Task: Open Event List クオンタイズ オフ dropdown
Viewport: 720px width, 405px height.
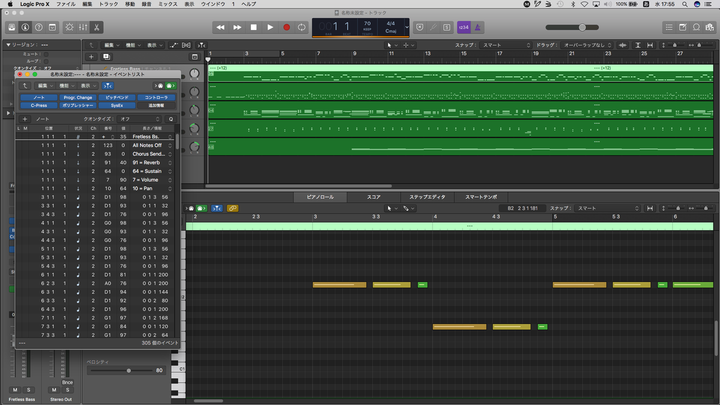Action: click(x=139, y=119)
